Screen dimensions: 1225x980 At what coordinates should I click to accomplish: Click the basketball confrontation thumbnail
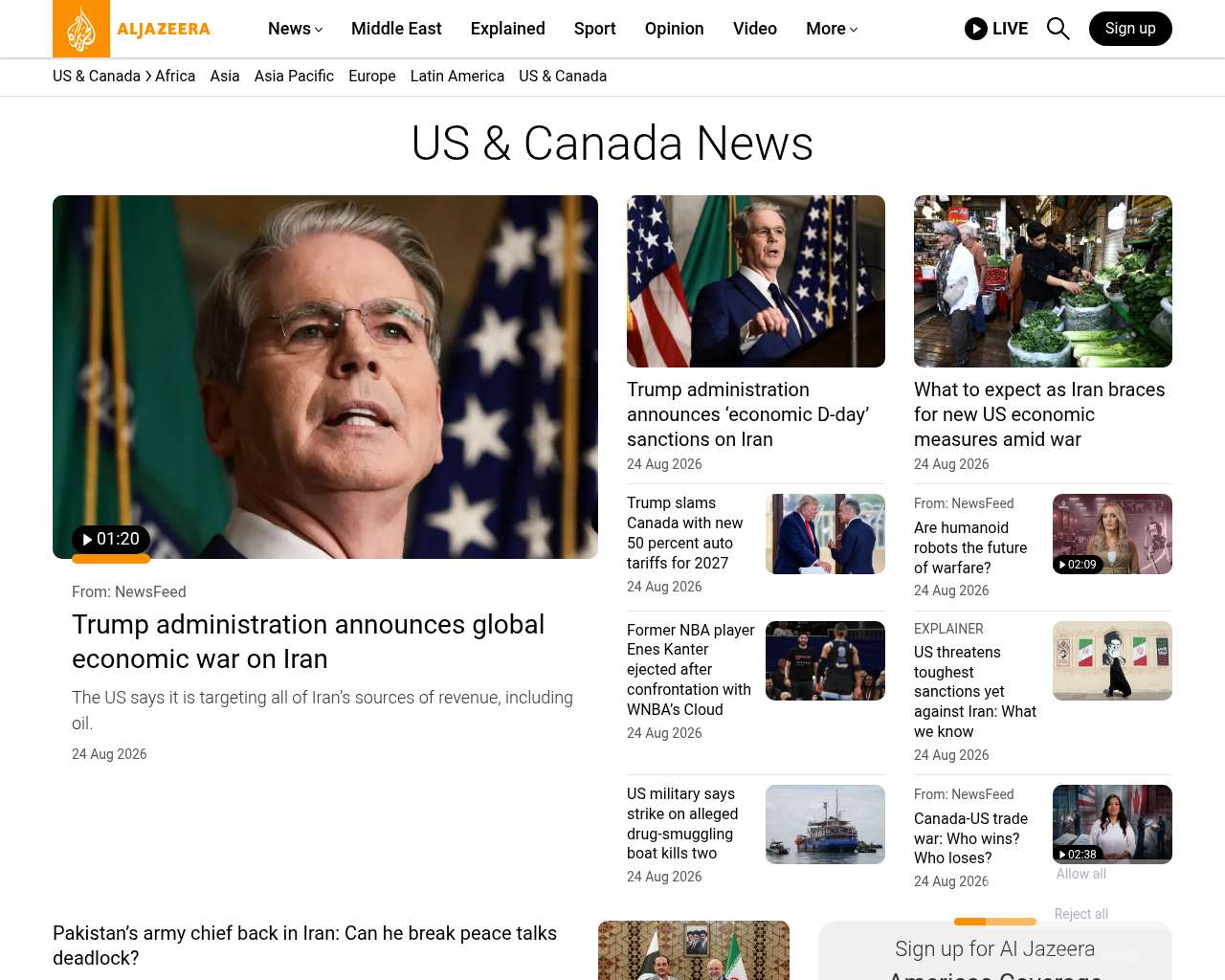pyautogui.click(x=825, y=661)
